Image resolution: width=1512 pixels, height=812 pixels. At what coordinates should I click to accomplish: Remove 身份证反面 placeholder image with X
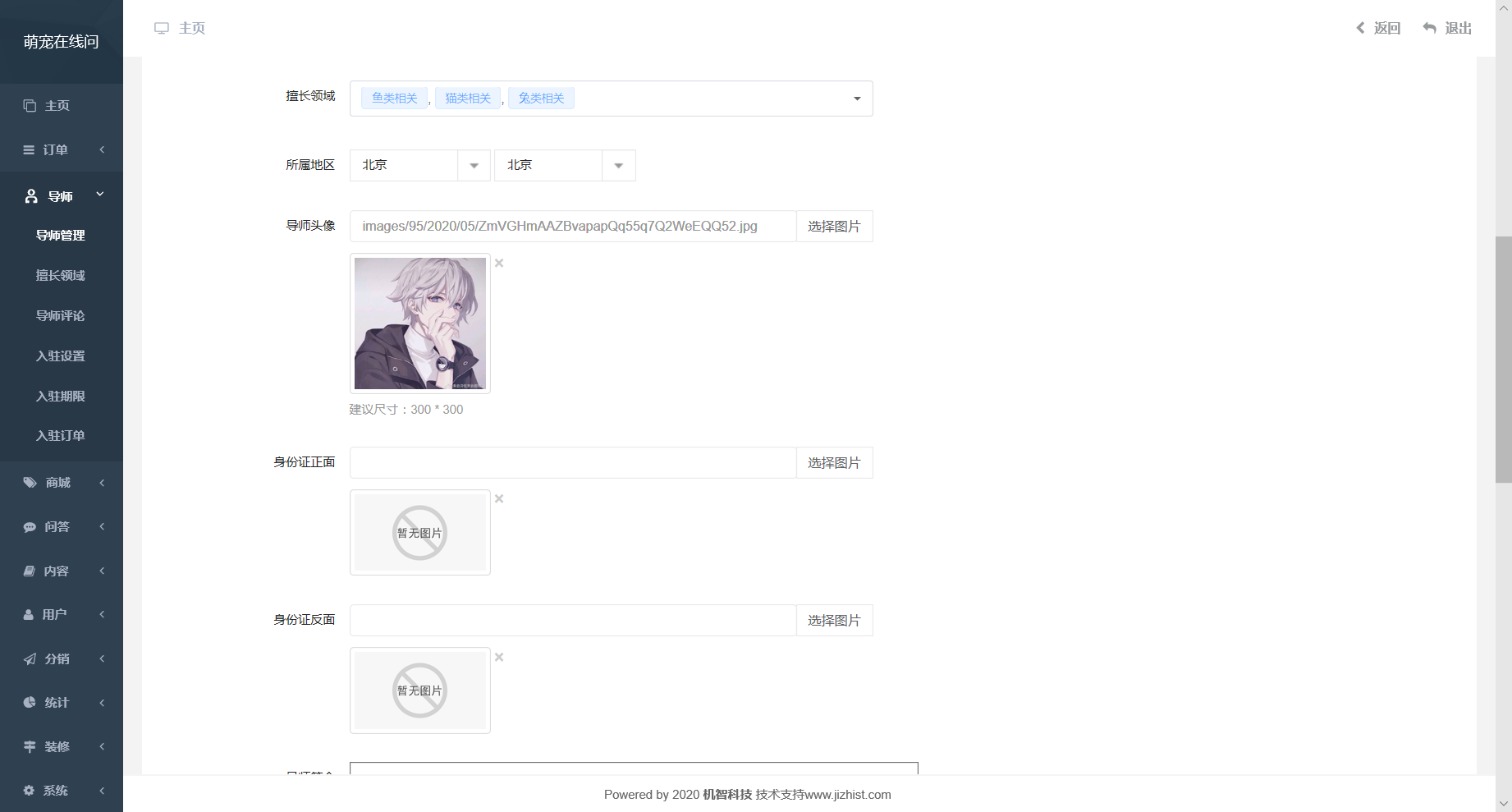tap(499, 658)
